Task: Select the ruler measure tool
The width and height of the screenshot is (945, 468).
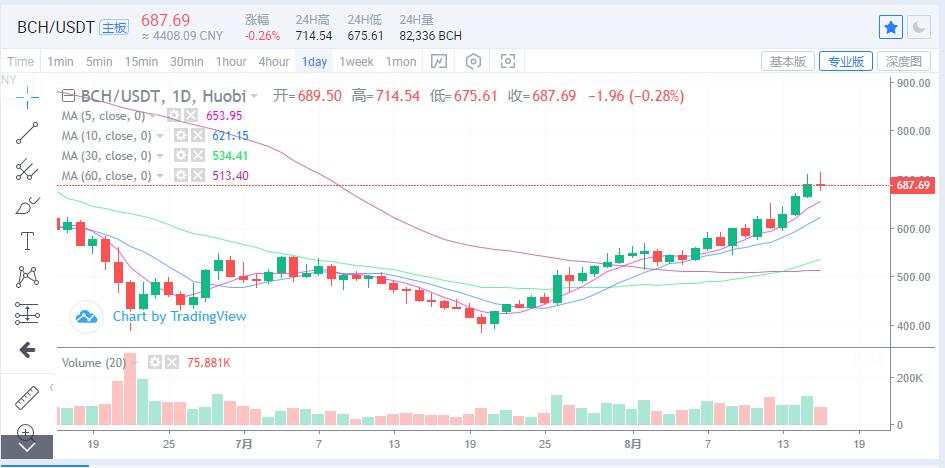Action: (x=27, y=398)
